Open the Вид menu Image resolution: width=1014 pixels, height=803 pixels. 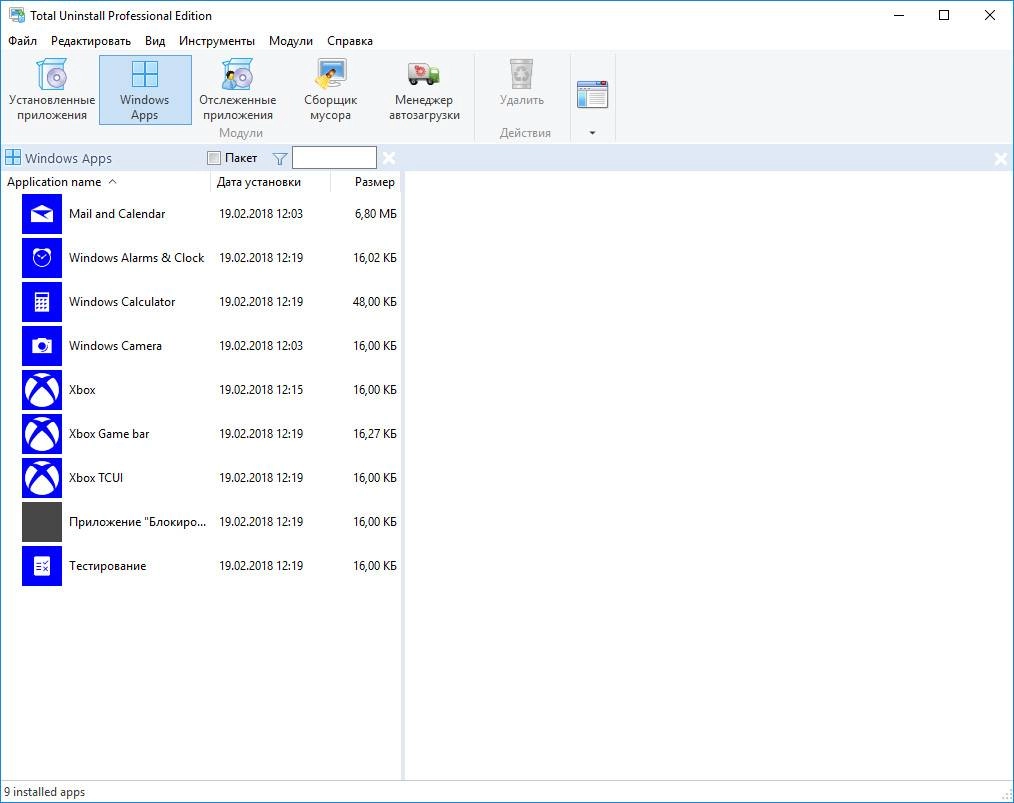tap(155, 41)
